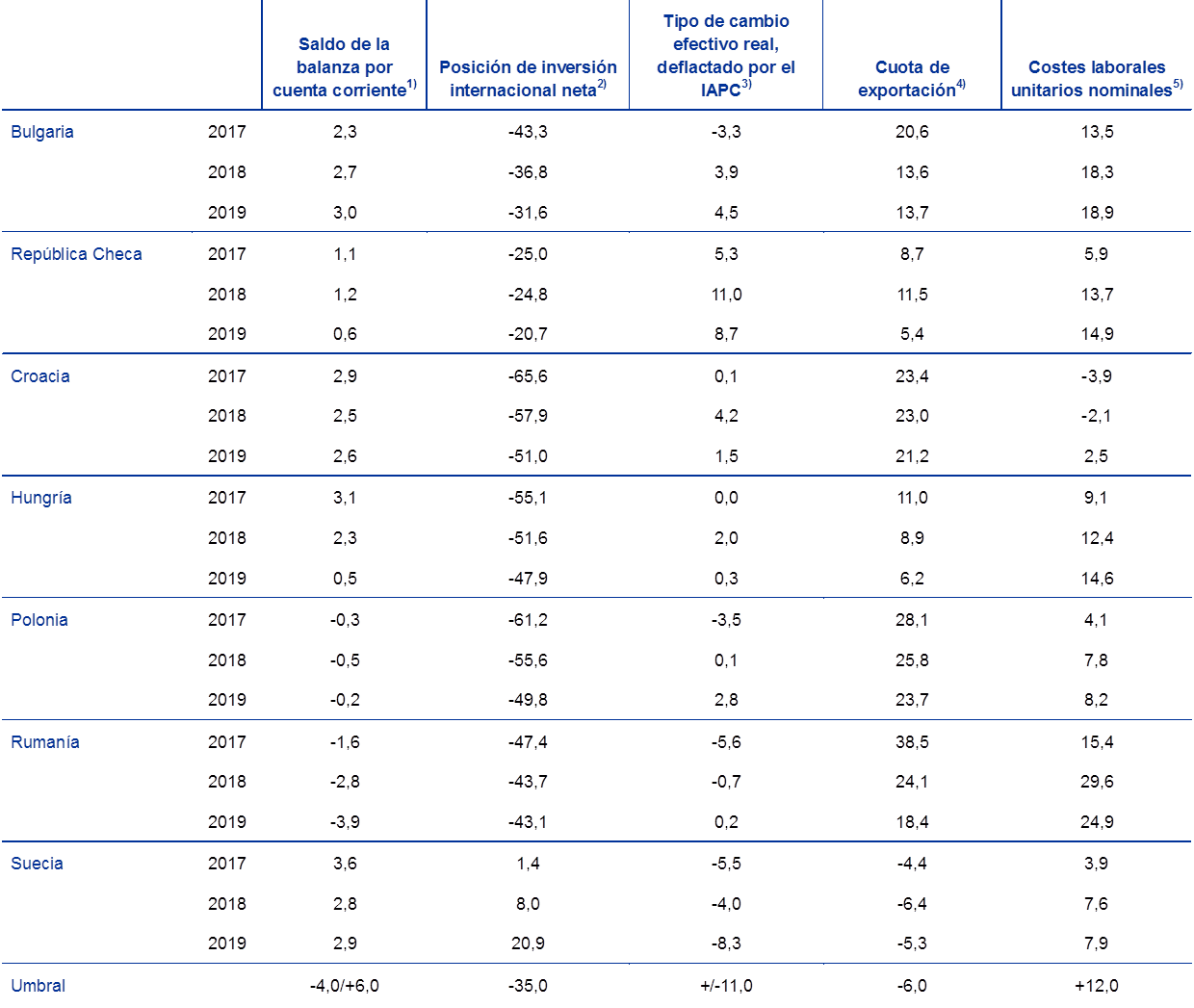
Task: Click Polonia's 2017 export share value 28,1
Action: coord(912,620)
